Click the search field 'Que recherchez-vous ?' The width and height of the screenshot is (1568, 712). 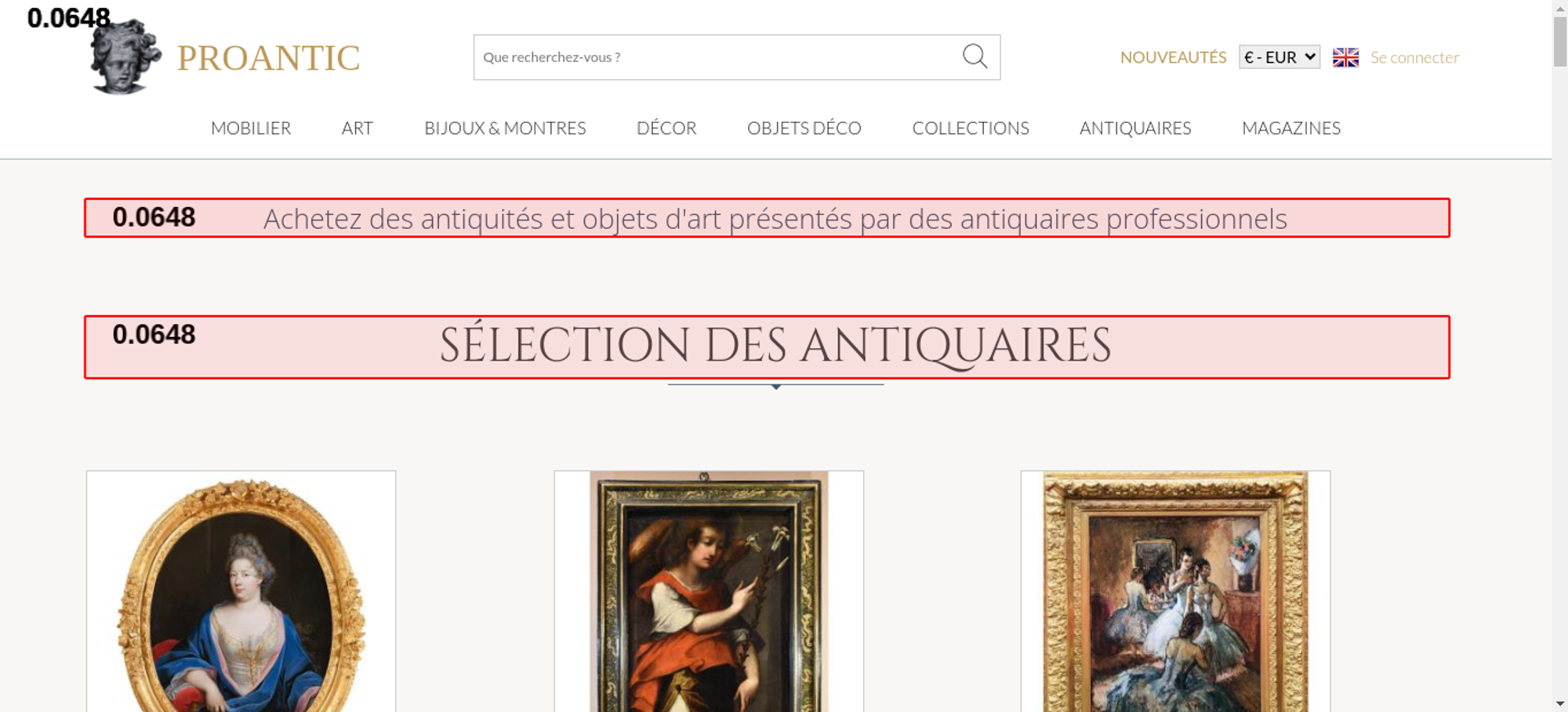(x=713, y=57)
